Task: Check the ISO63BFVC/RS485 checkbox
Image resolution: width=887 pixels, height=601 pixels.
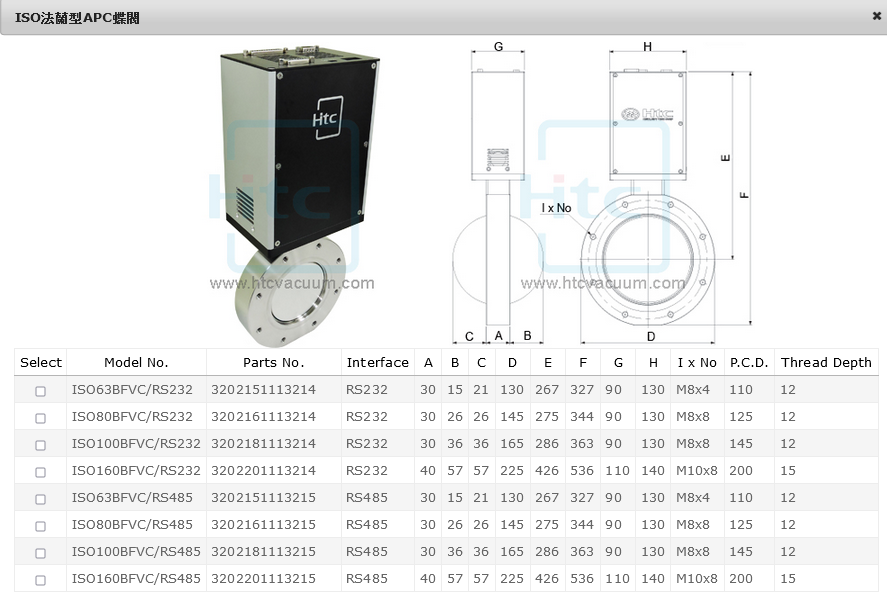Action: point(41,499)
